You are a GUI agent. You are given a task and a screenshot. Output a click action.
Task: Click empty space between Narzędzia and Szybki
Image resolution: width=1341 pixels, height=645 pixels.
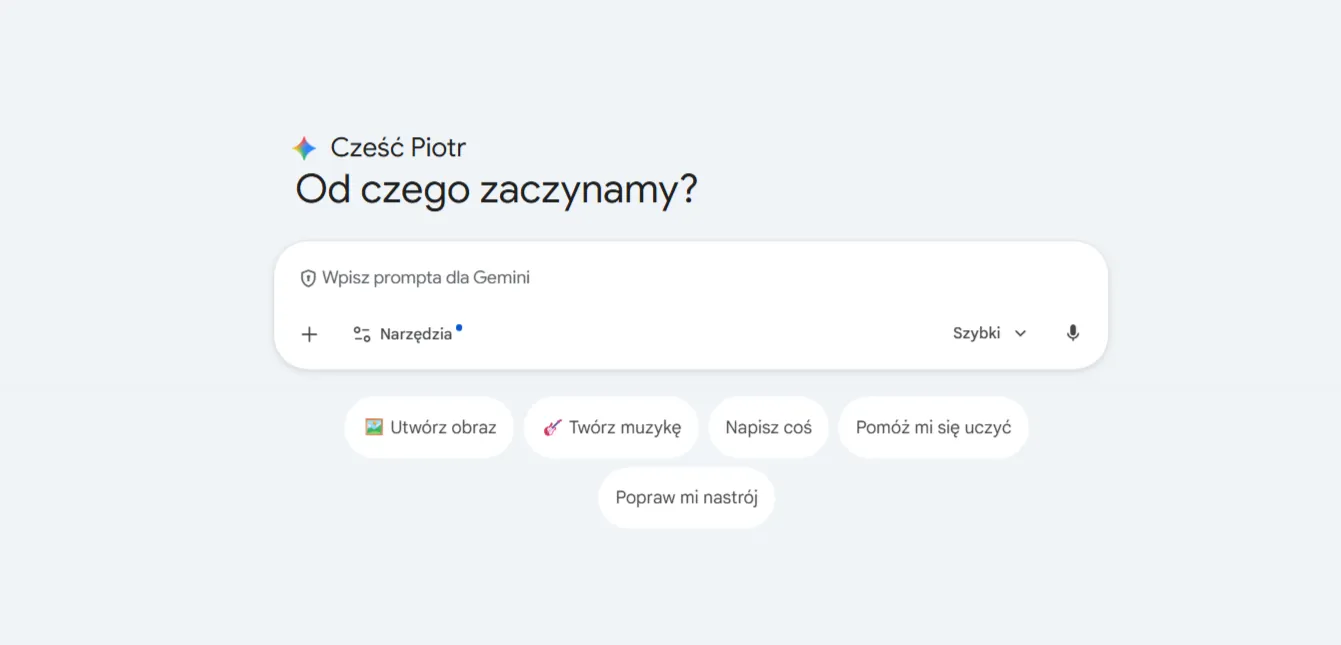point(700,334)
